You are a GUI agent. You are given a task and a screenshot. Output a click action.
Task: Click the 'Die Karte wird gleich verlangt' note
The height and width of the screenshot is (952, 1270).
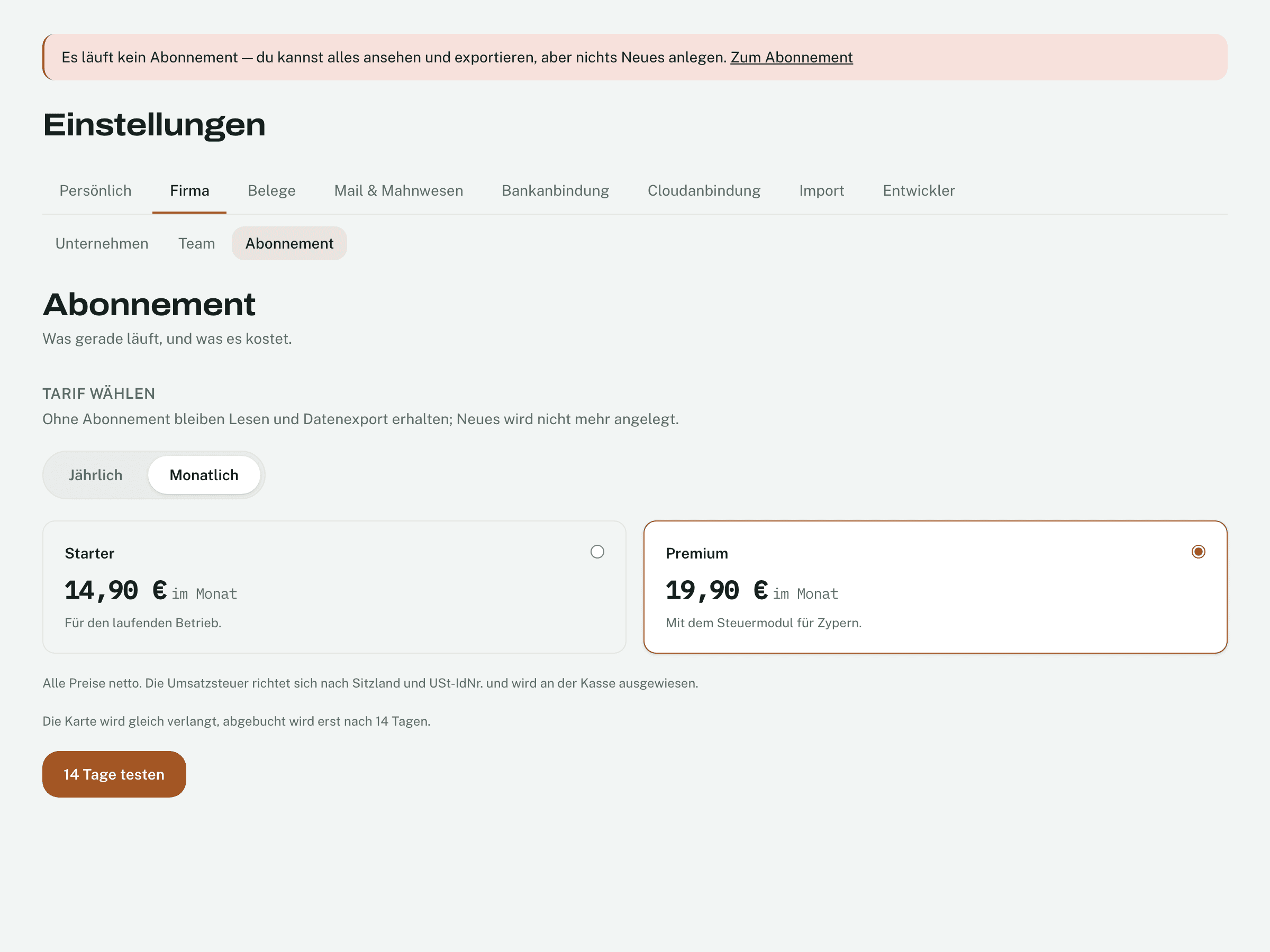point(237,721)
